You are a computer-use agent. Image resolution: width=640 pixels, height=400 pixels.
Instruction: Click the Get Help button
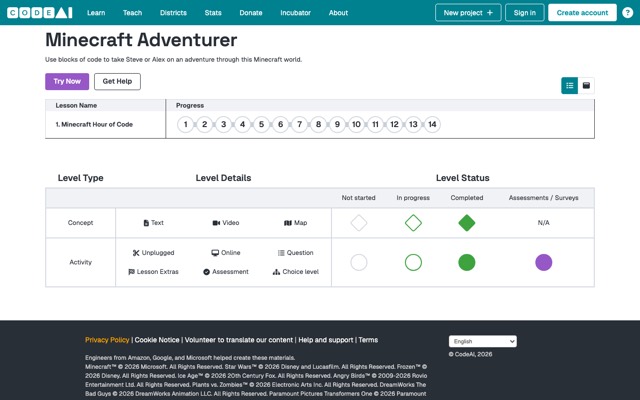point(117,82)
